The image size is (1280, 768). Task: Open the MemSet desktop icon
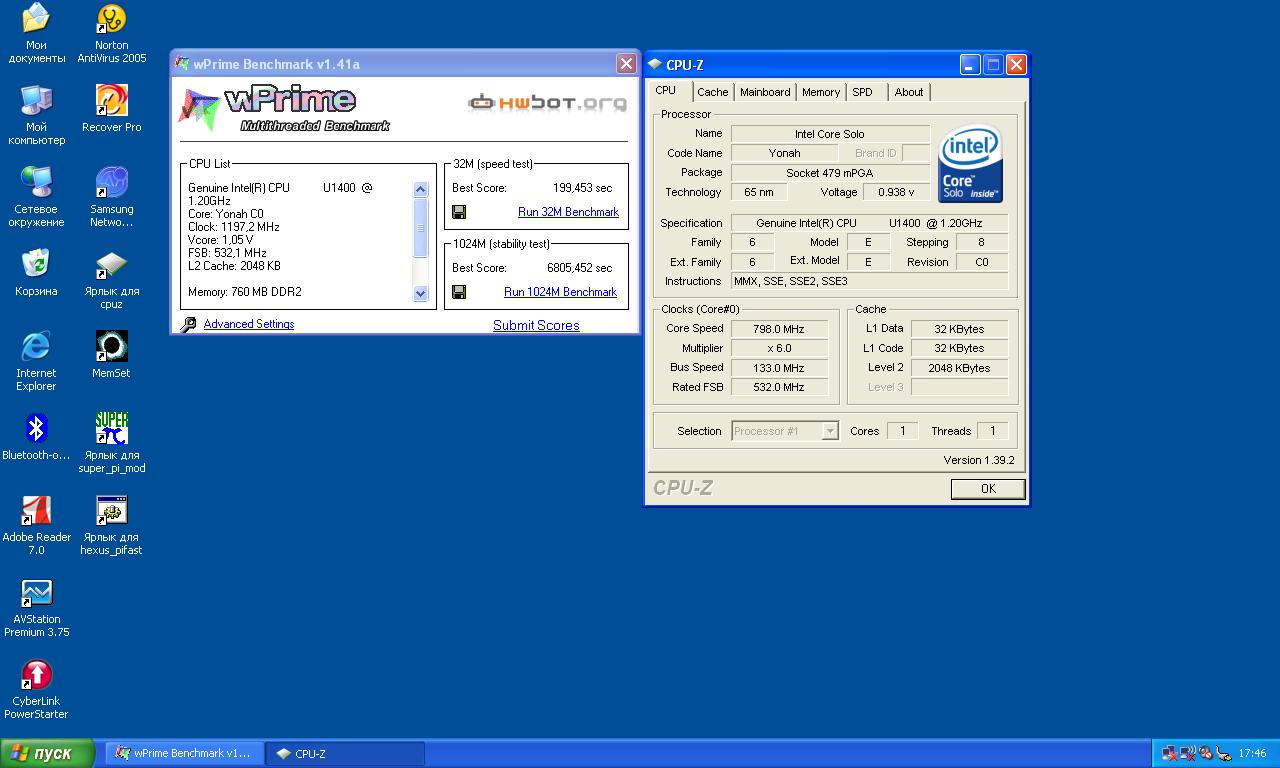click(x=112, y=354)
